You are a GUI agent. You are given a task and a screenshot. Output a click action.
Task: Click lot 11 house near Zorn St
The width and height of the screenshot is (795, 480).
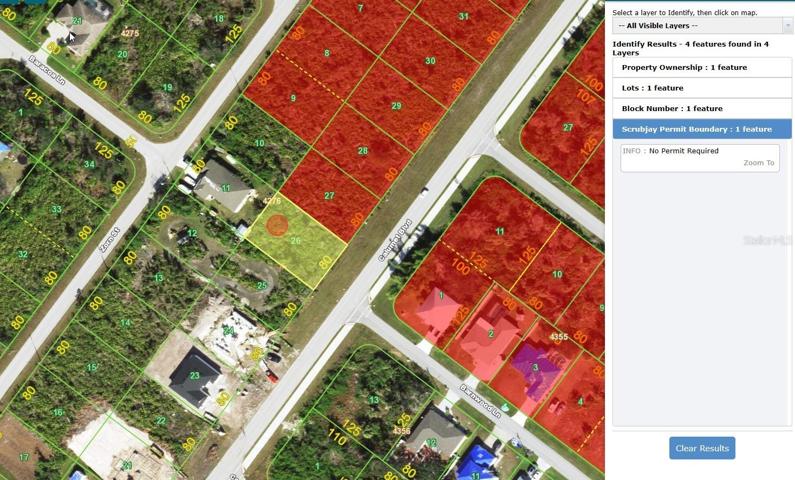pos(224,187)
